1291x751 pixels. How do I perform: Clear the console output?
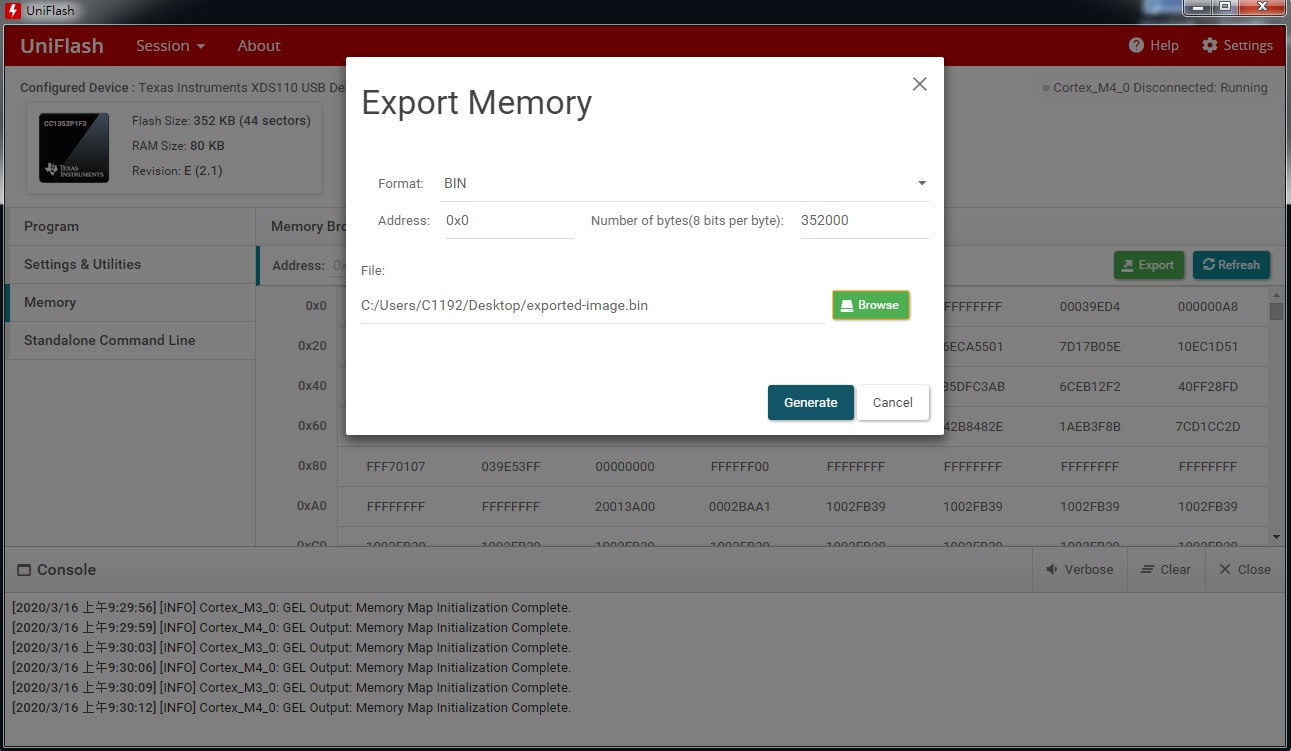coord(1165,569)
